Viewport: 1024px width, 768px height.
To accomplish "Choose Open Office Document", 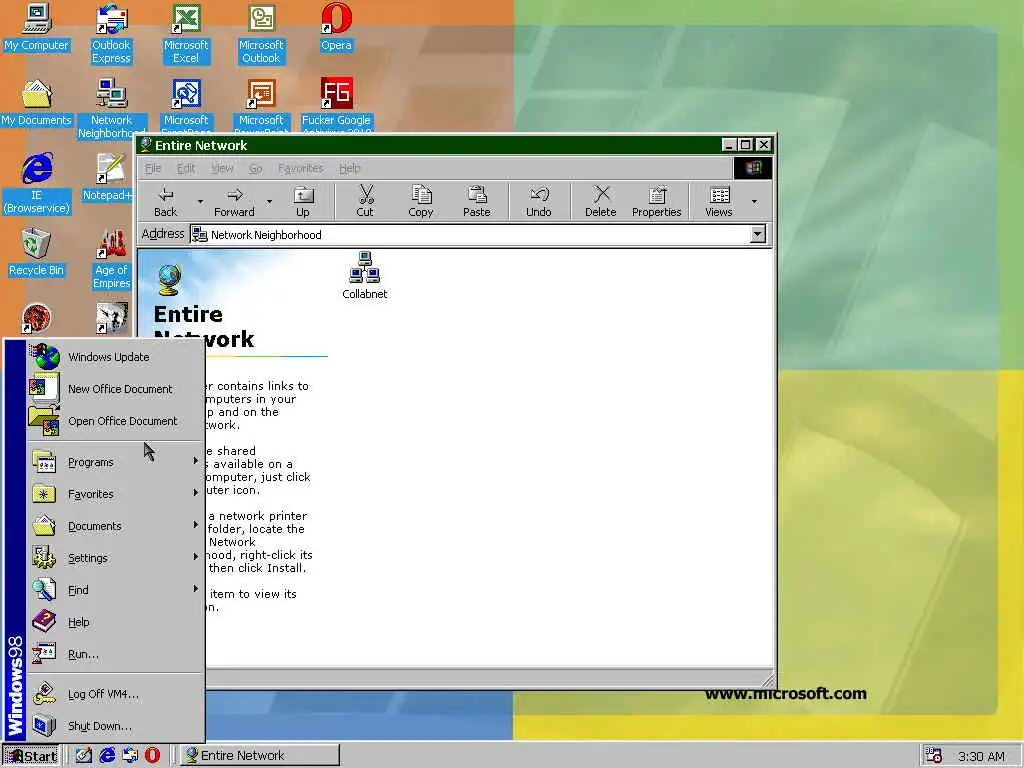I will [116, 421].
